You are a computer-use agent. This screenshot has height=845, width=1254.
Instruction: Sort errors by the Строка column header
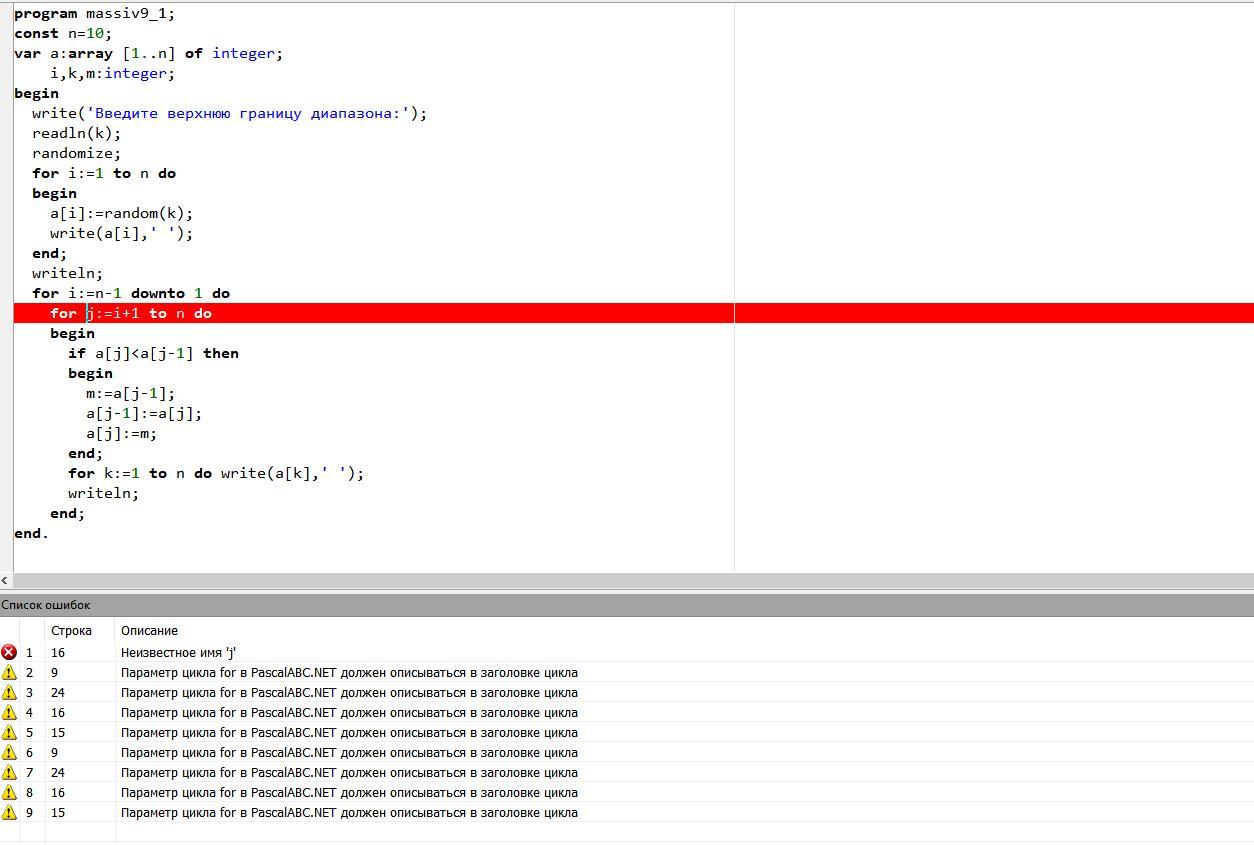[71, 631]
